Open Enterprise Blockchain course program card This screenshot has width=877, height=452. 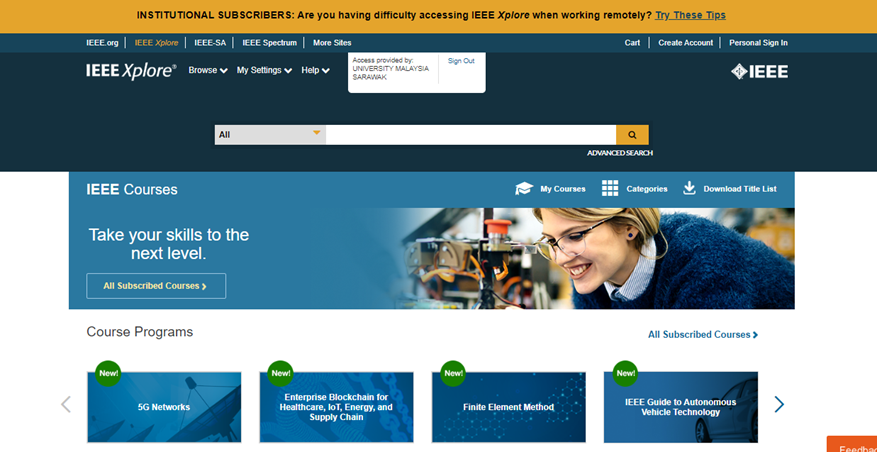pos(336,407)
